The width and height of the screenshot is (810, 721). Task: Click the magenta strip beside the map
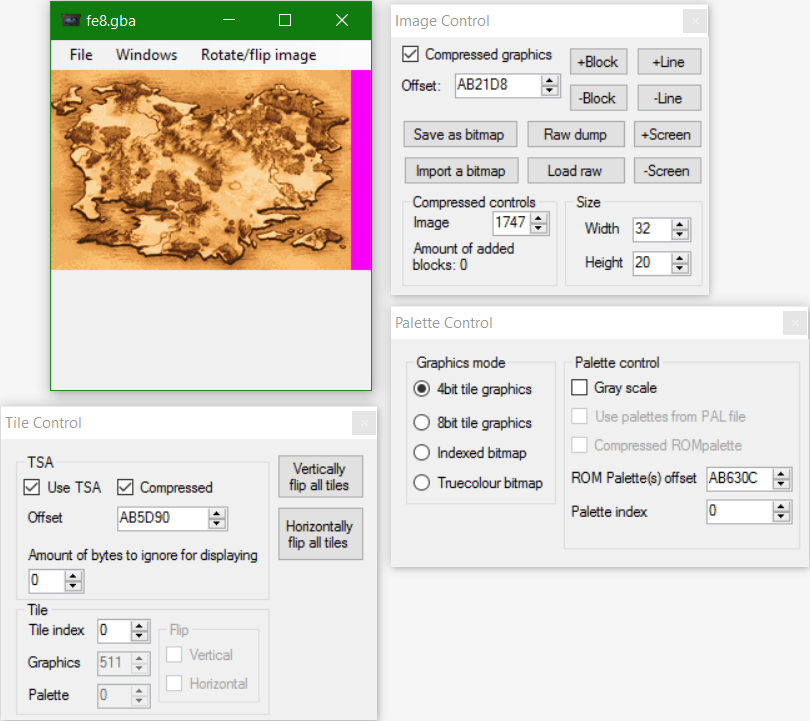(x=361, y=170)
